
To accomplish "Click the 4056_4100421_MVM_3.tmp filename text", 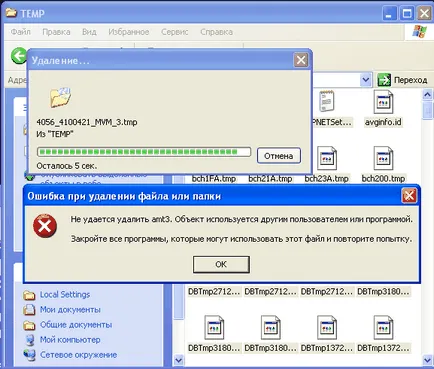I will (87, 122).
